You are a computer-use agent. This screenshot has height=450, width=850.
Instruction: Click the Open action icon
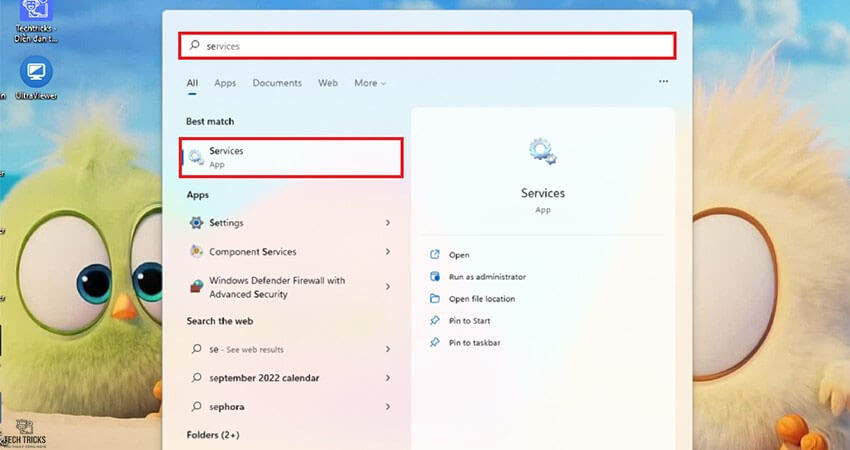pos(435,254)
